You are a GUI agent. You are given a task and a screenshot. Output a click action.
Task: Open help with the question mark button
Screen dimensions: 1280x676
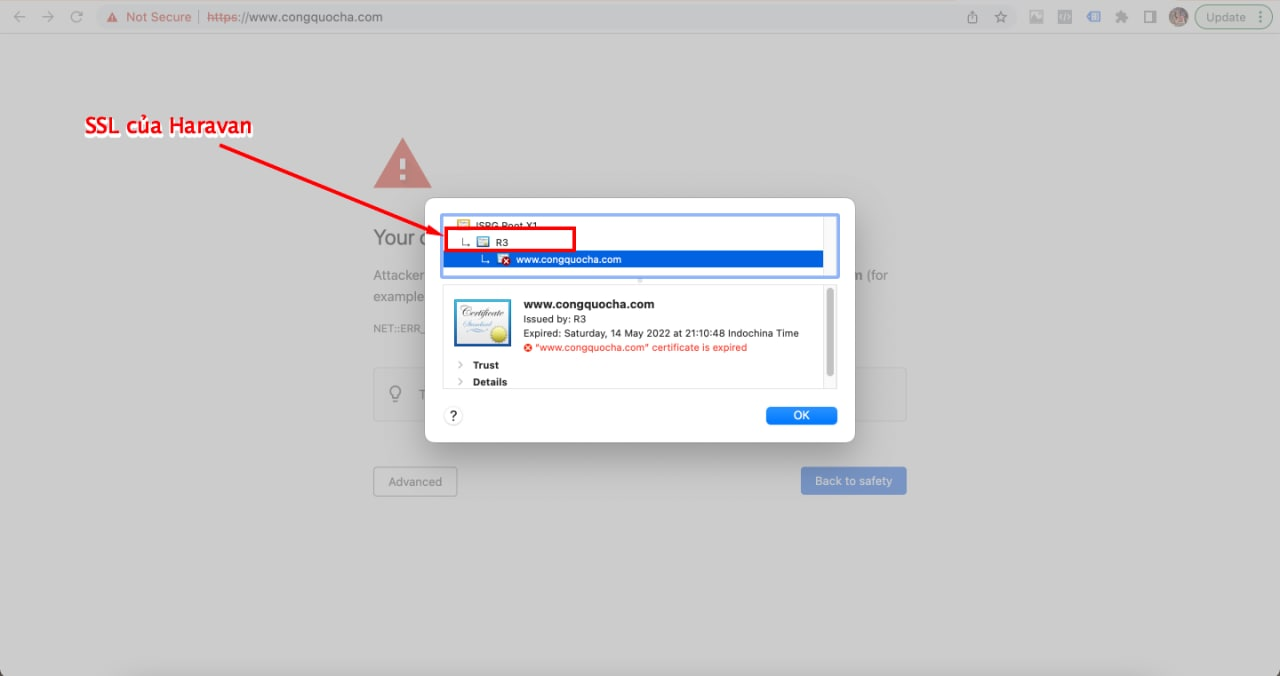pos(453,416)
